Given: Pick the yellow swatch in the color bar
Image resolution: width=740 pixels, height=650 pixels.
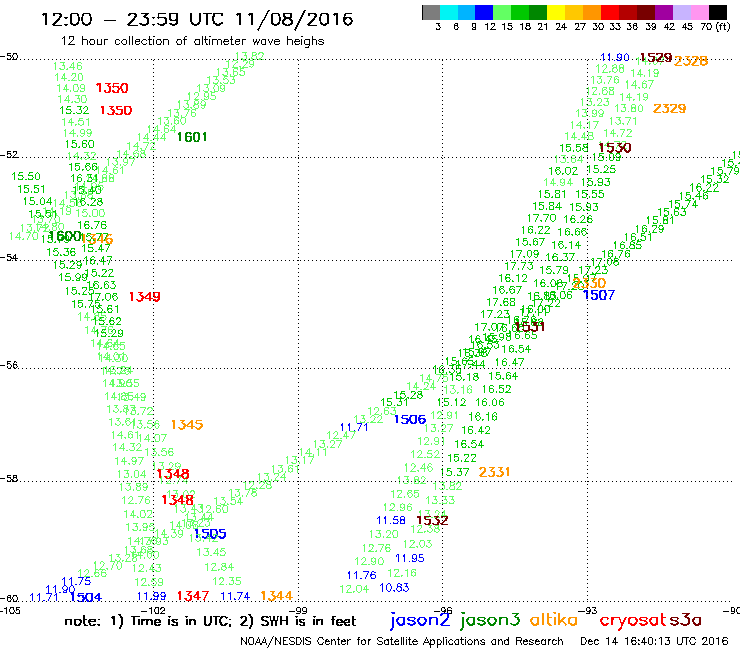Looking at the screenshot, I should click(556, 12).
